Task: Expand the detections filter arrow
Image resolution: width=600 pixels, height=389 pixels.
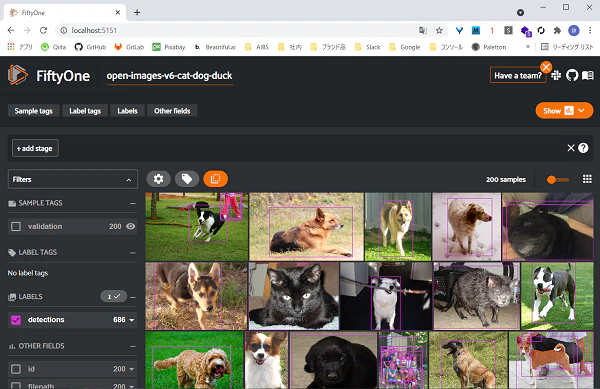Action: pos(132,320)
